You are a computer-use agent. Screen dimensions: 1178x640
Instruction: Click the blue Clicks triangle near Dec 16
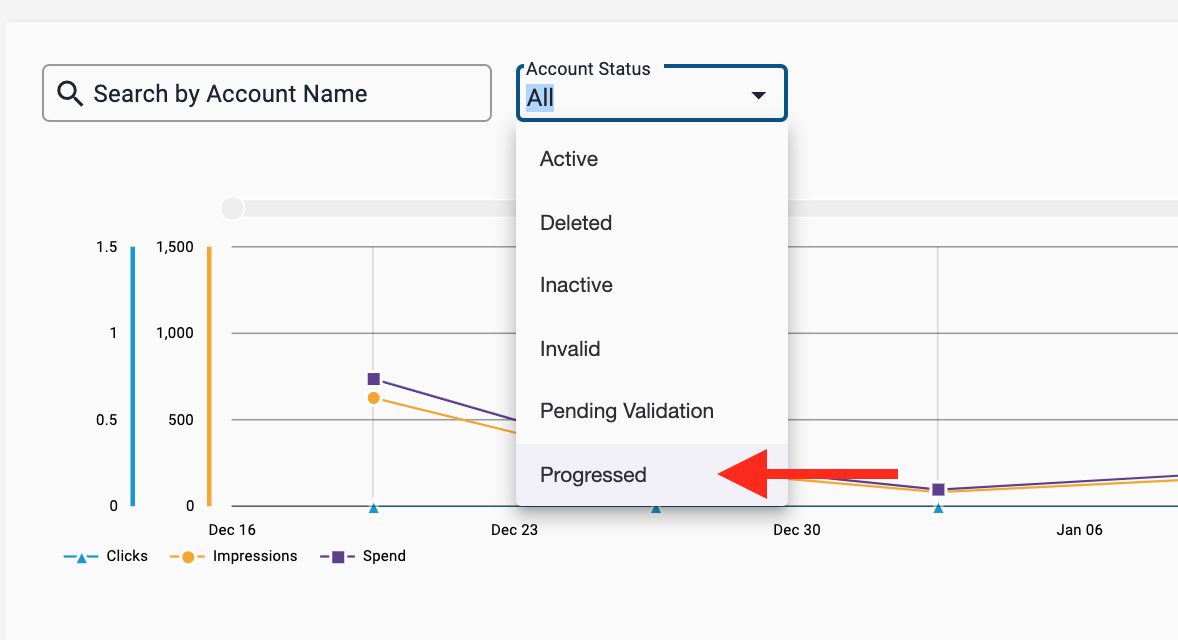[374, 508]
